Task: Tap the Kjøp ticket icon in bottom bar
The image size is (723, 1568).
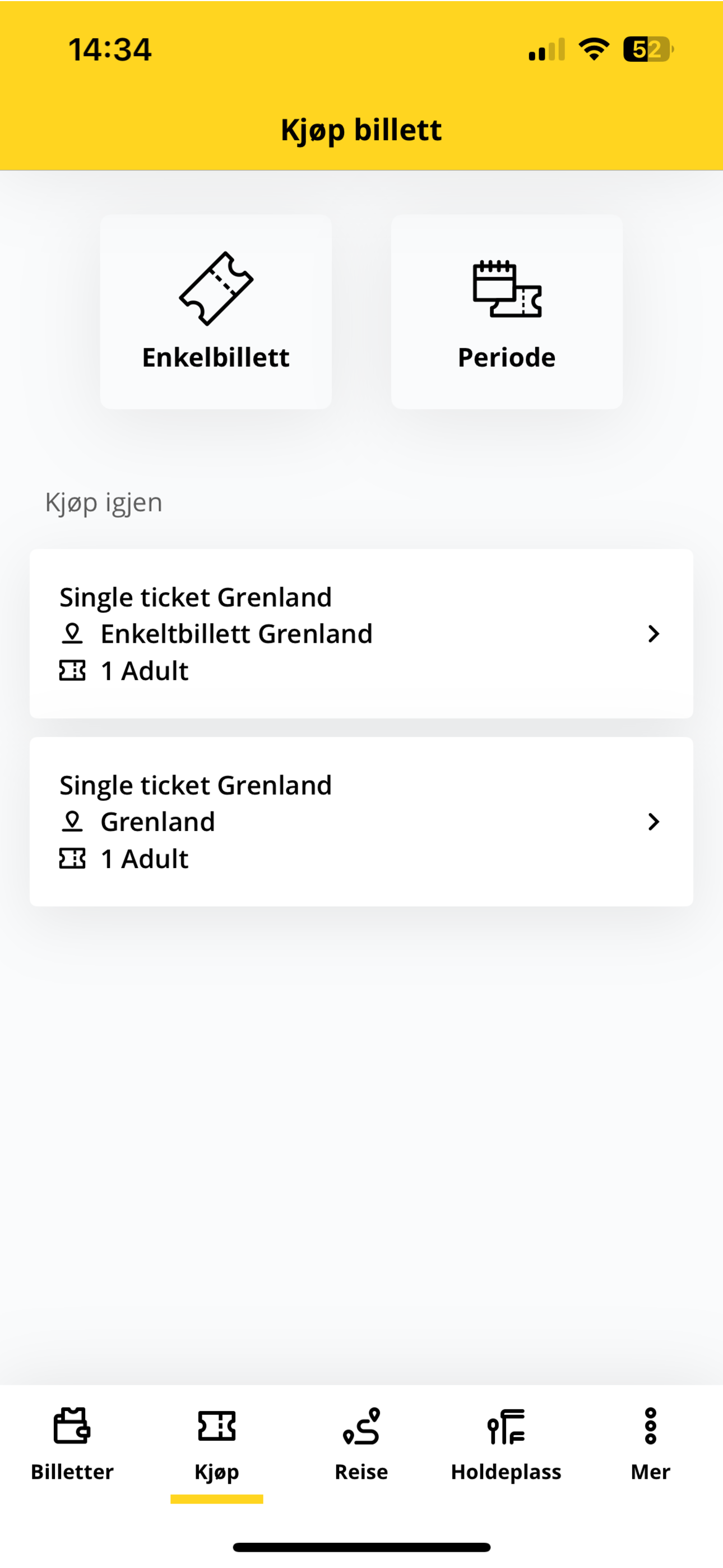Action: (217, 1426)
